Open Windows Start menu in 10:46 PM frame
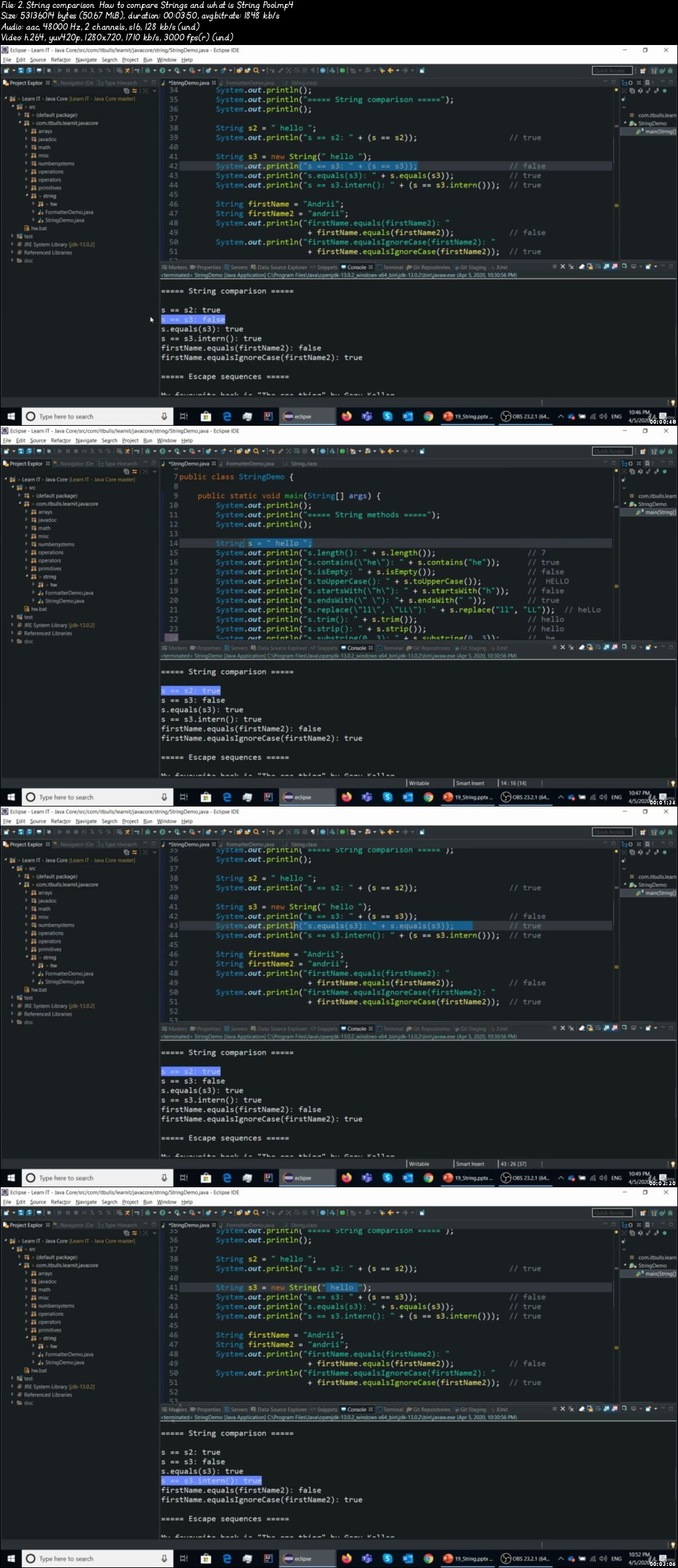 (11, 416)
